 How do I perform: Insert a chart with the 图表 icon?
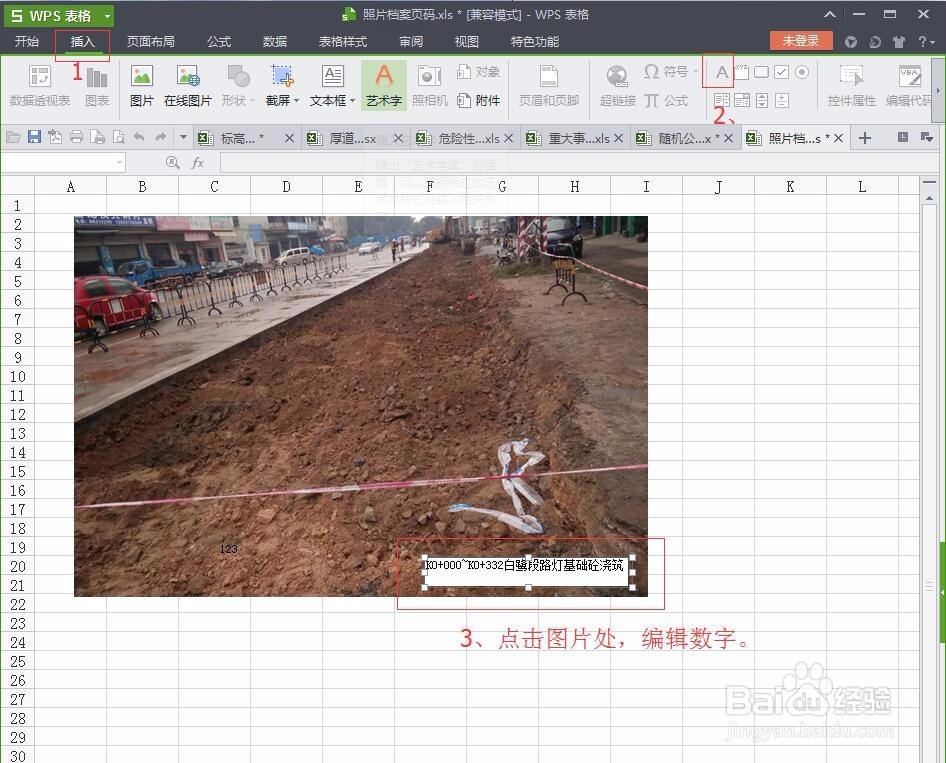click(97, 86)
